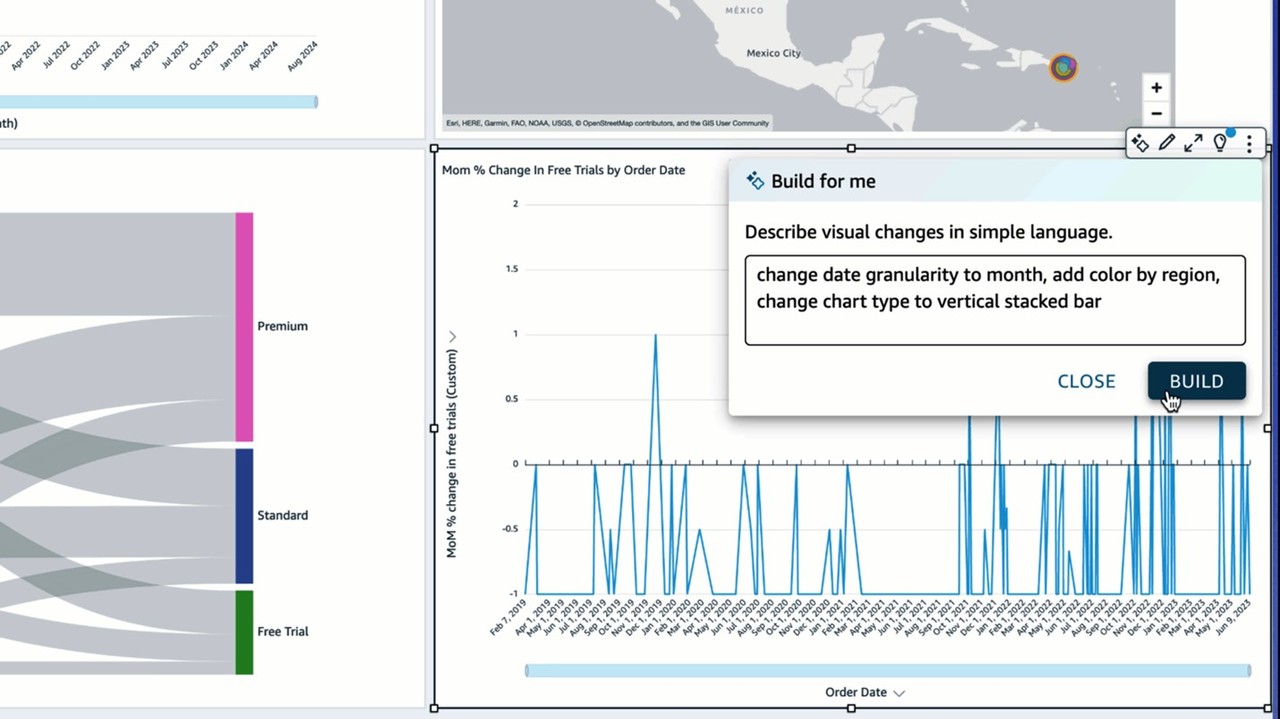Image resolution: width=1280 pixels, height=719 pixels.
Task: Click inside the visual changes description text box
Action: [x=994, y=300]
